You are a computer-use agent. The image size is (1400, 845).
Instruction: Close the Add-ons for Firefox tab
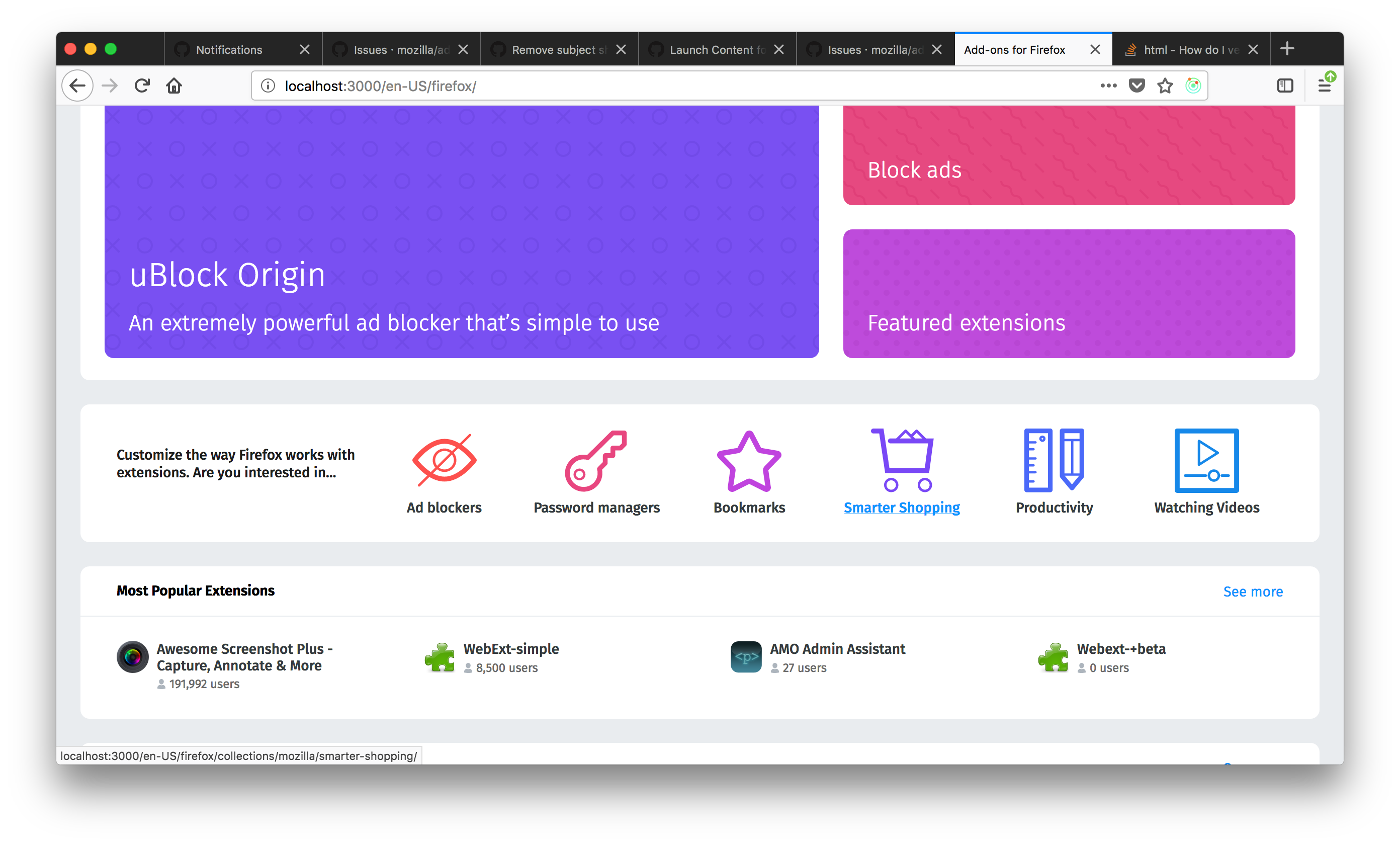coord(1094,49)
